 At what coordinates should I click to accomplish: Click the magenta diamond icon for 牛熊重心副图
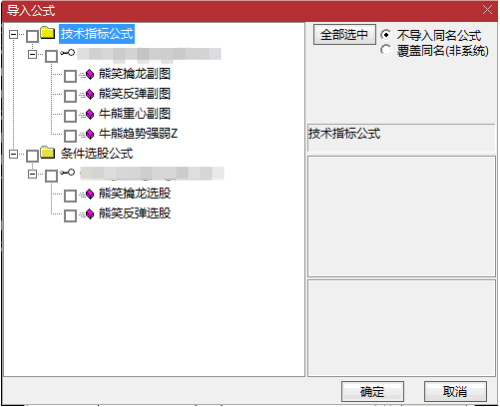(90, 114)
